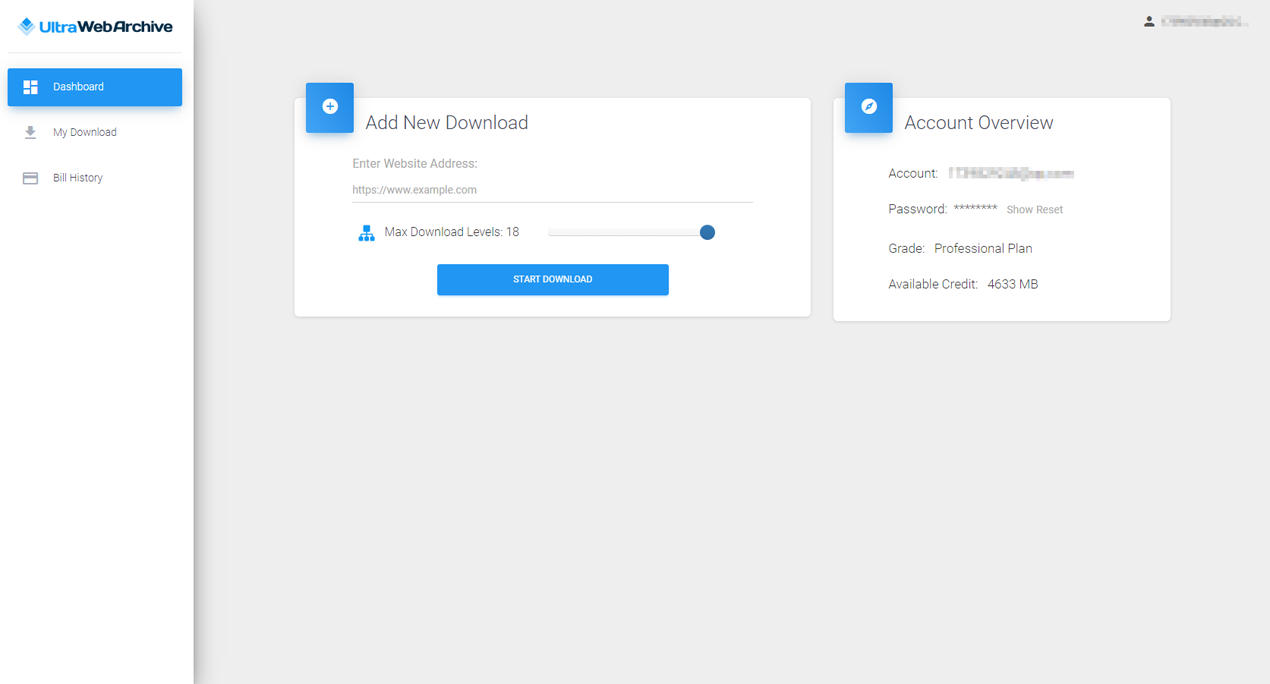Click the middle of the levels slider track
The width and height of the screenshot is (1270, 684).
coord(628,232)
